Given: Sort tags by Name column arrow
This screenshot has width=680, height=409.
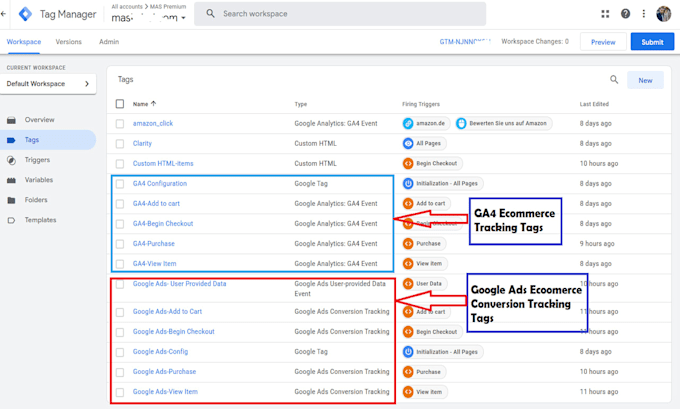Looking at the screenshot, I should tap(154, 104).
